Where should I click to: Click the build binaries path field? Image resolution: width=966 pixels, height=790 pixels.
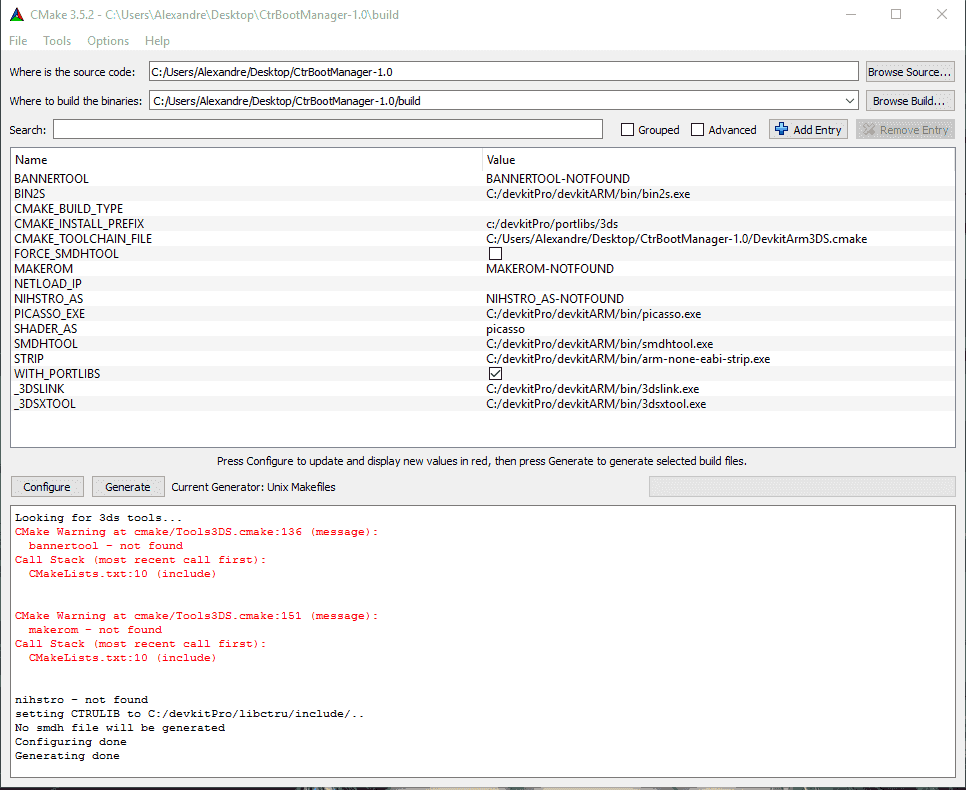point(503,100)
